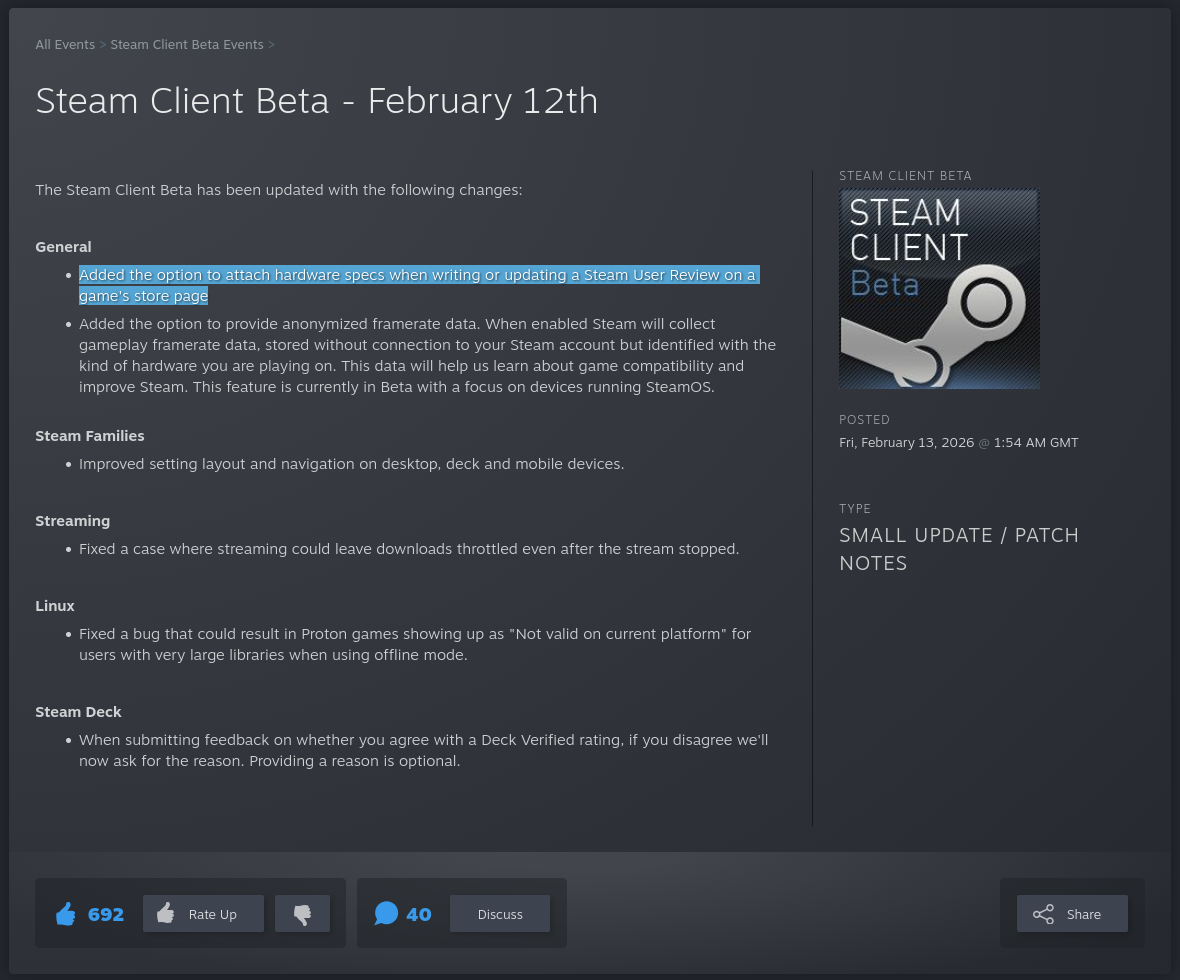
Task: Click the Deck Verified rating feedback bullet
Action: 424,750
